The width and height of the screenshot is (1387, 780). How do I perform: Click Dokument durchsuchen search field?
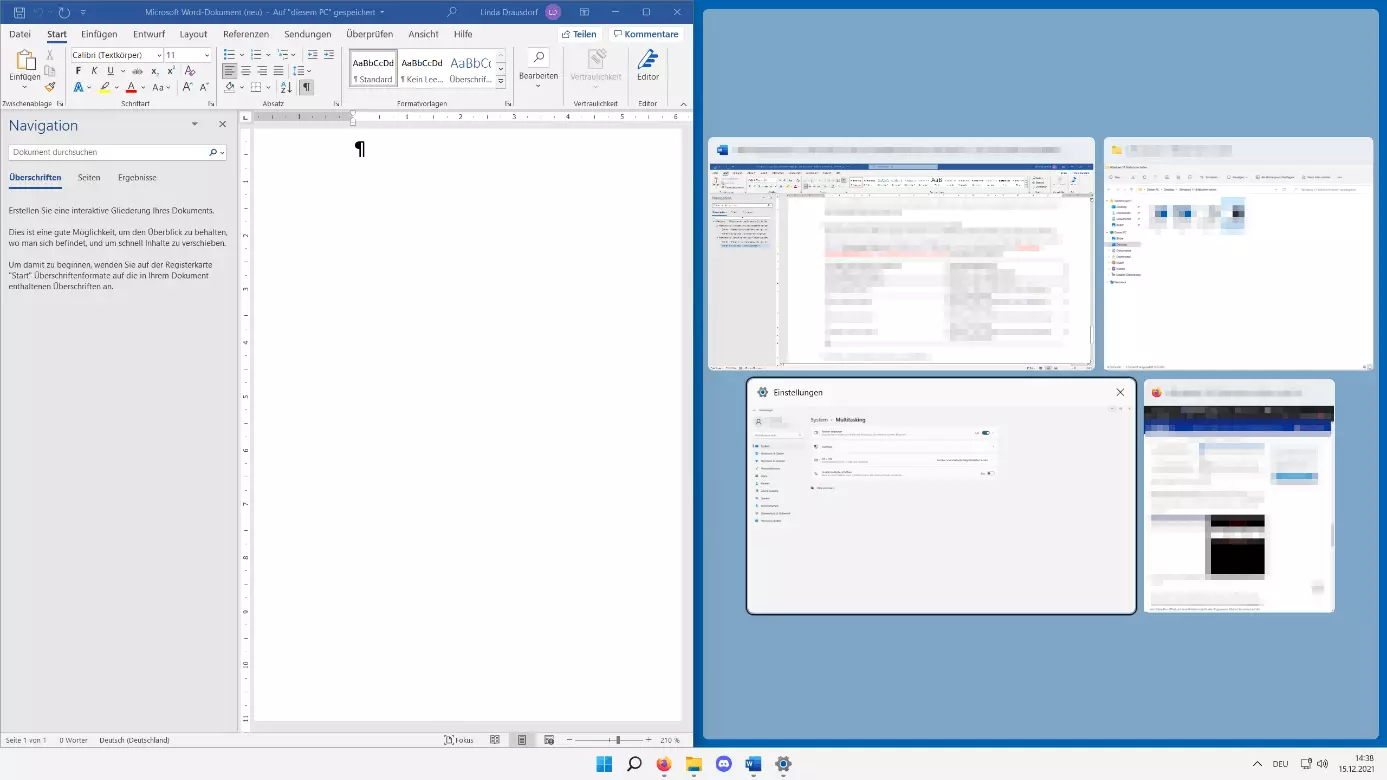click(x=108, y=152)
